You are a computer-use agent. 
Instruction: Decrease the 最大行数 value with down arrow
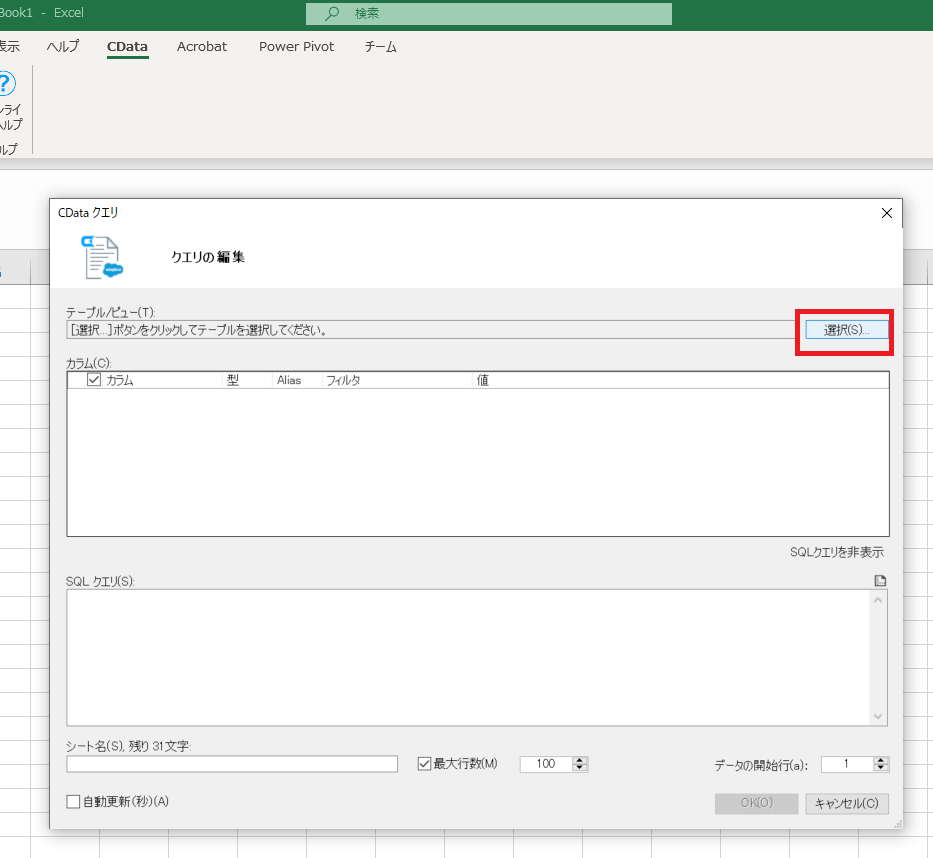coord(580,768)
